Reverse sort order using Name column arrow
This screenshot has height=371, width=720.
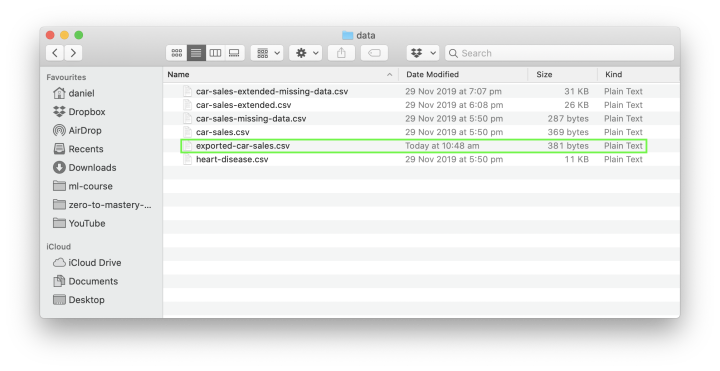pos(389,74)
